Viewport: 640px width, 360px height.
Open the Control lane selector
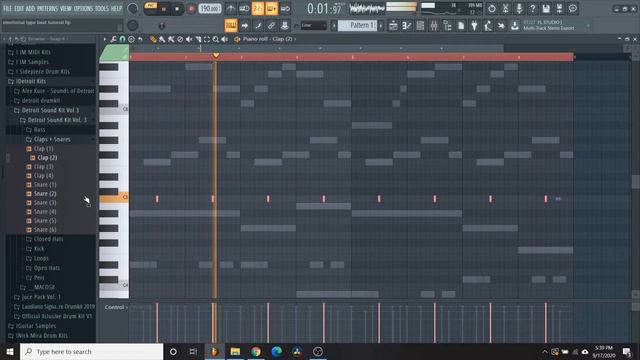pos(116,307)
